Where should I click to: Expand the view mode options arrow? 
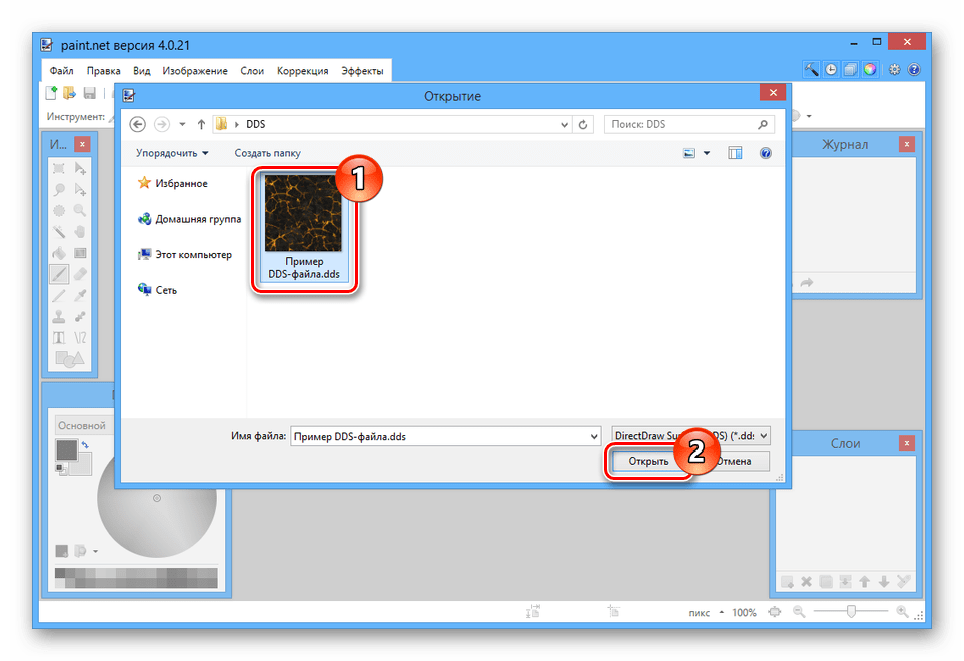[707, 153]
